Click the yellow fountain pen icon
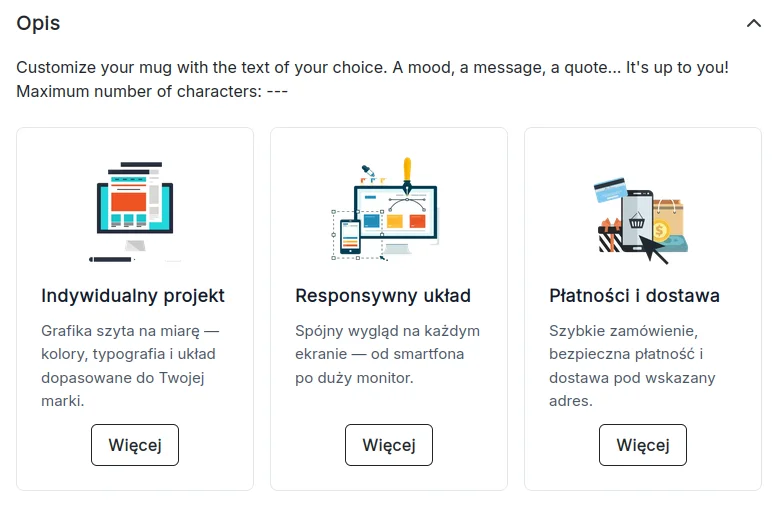The image size is (779, 505). coord(407,175)
